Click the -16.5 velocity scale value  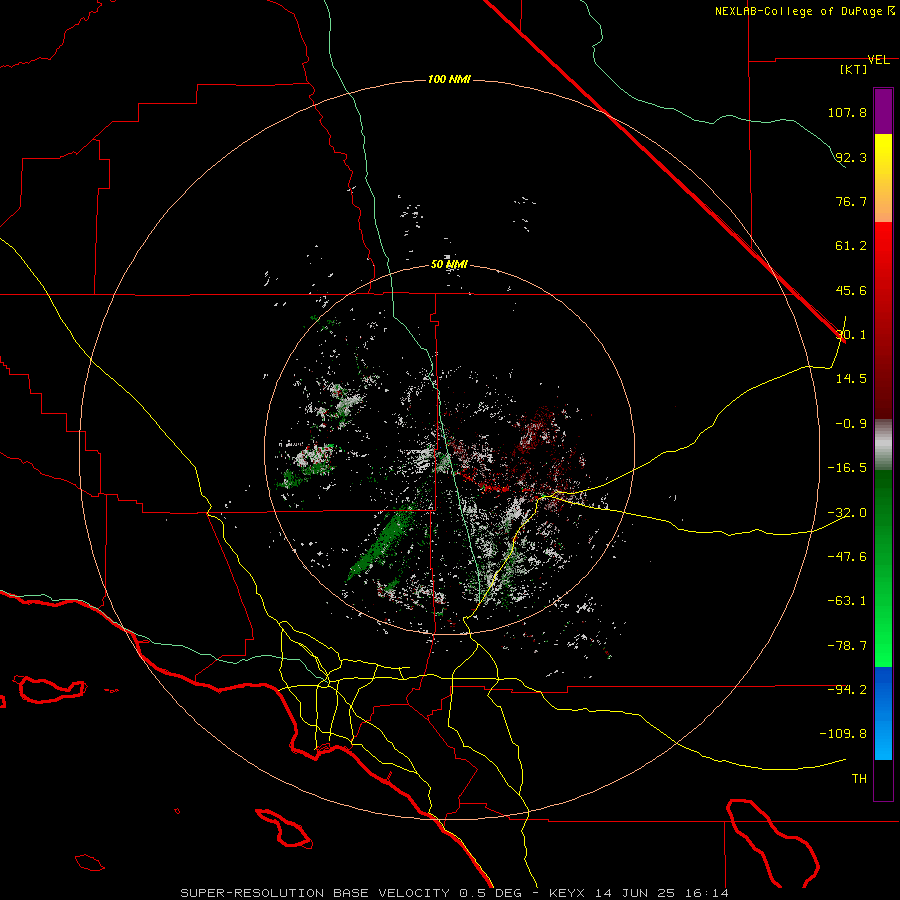point(847,468)
